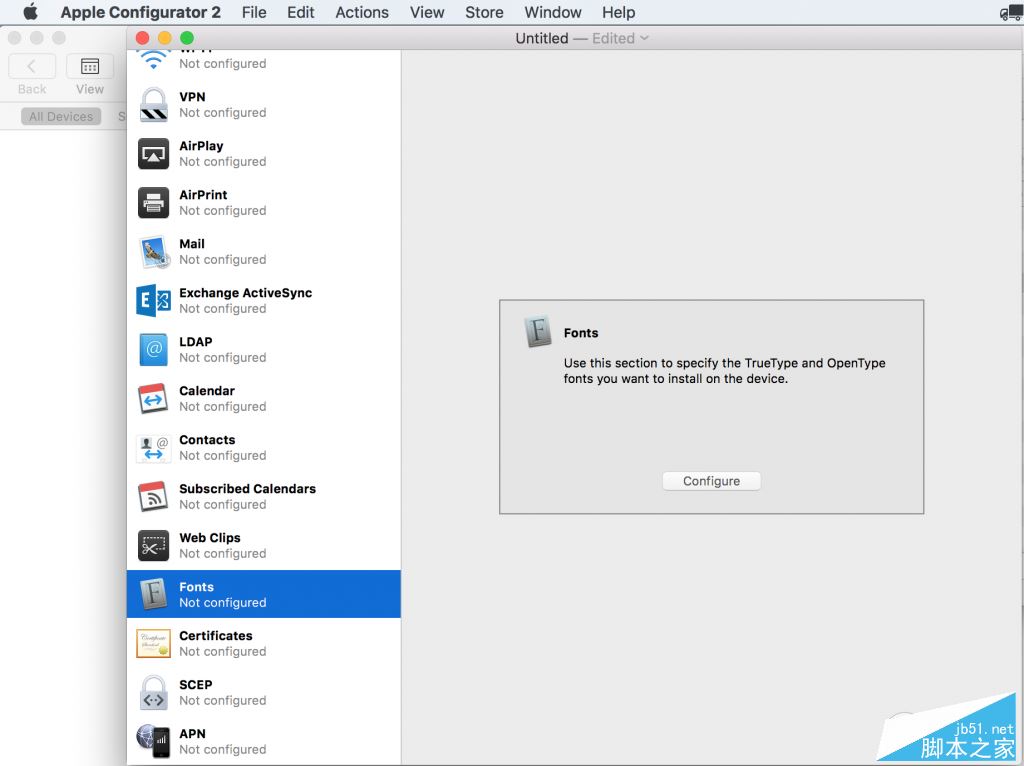Click Not configured under Fonts row
The width and height of the screenshot is (1024, 766).
223,602
